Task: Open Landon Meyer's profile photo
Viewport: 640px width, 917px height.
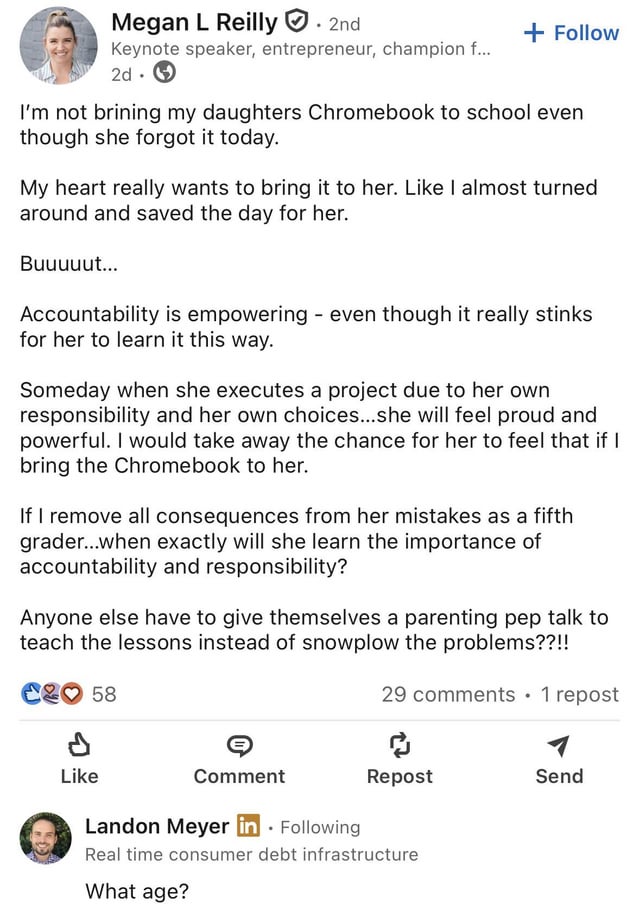Action: pyautogui.click(x=46, y=838)
